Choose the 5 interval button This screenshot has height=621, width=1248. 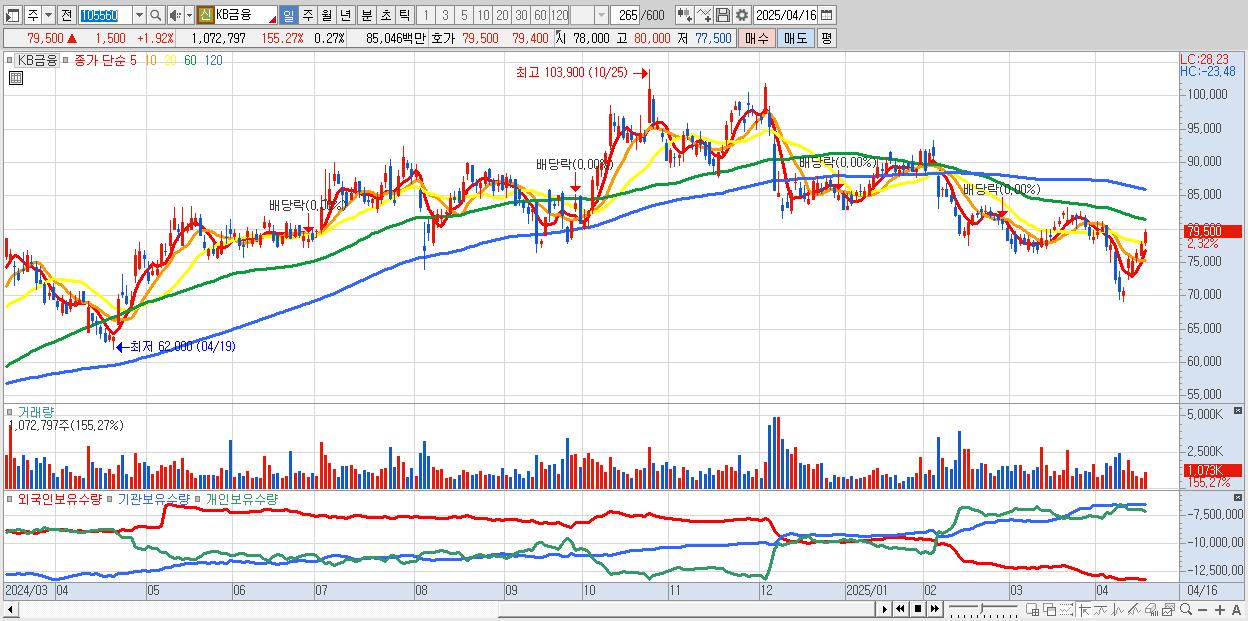[464, 15]
